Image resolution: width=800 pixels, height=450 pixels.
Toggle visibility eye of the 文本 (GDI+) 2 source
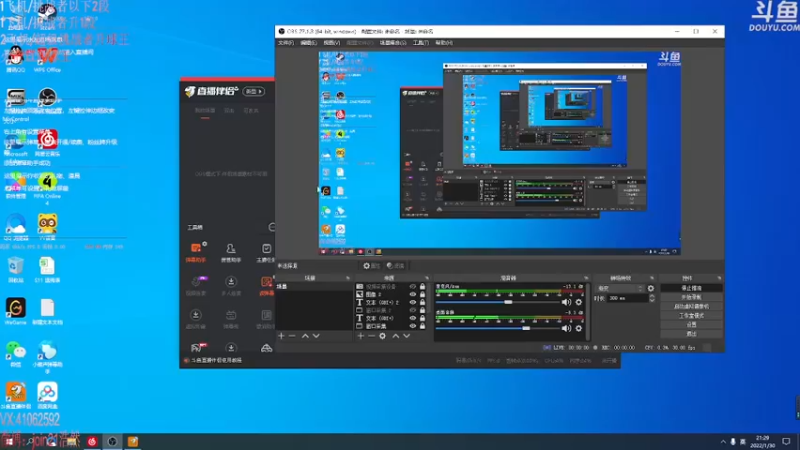[x=413, y=302]
